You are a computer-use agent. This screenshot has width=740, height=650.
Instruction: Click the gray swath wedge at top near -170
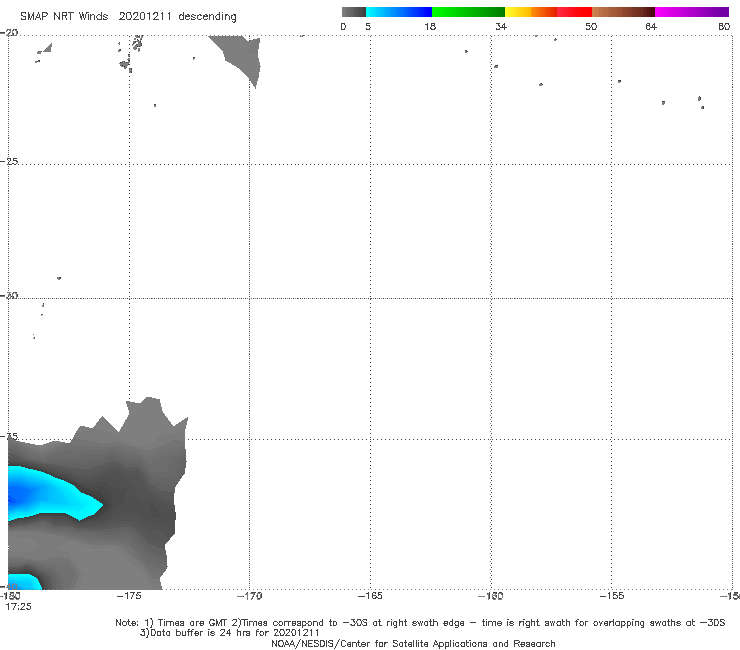click(242, 56)
